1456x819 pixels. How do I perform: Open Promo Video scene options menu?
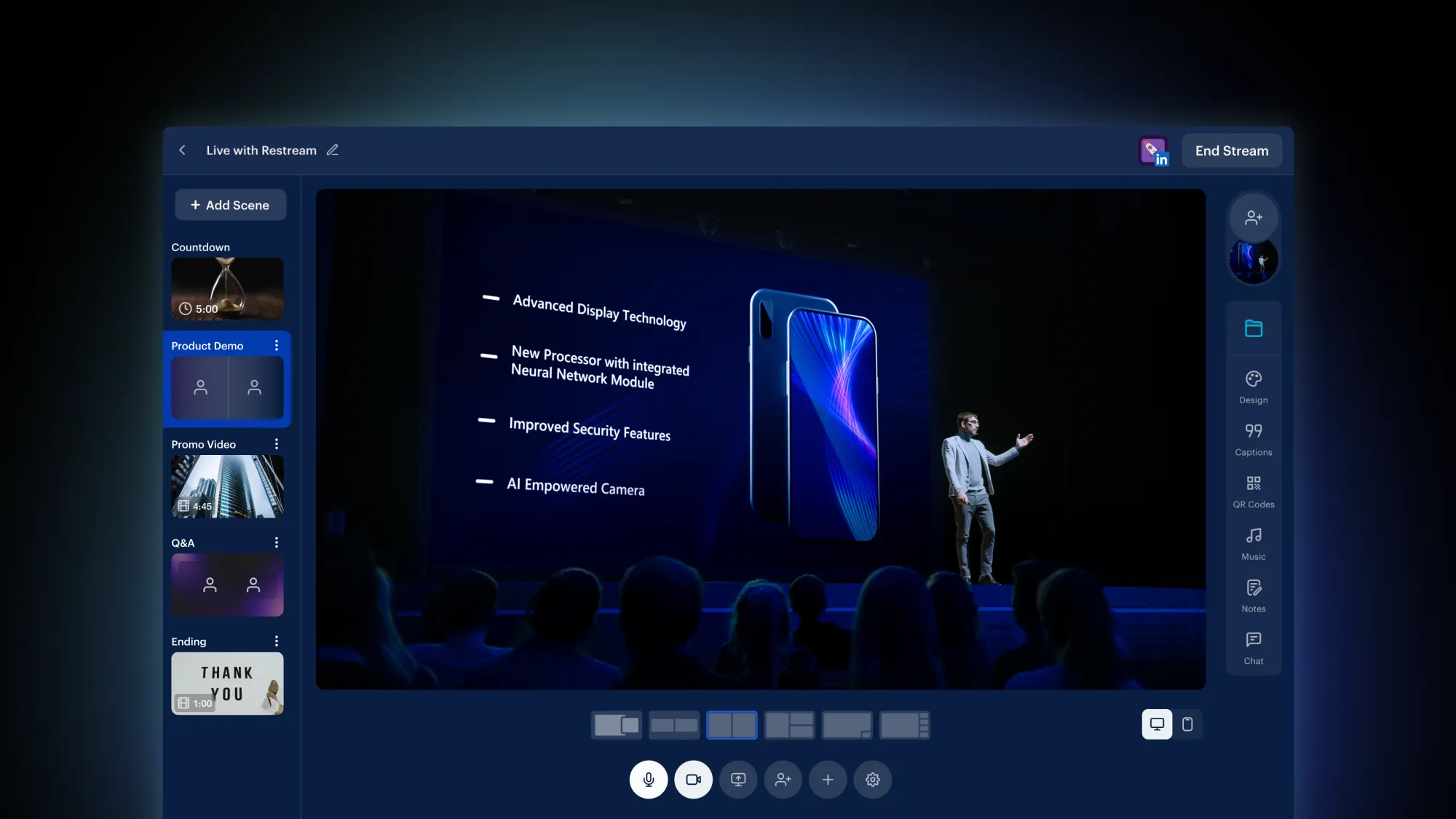click(277, 444)
